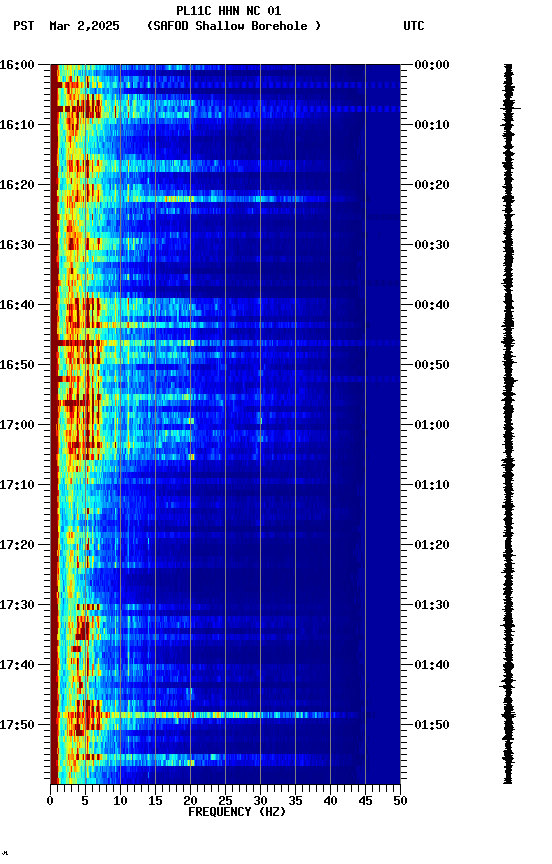The image size is (552, 864).
Task: Click the UTC time label '01:00'
Action: [x=432, y=425]
